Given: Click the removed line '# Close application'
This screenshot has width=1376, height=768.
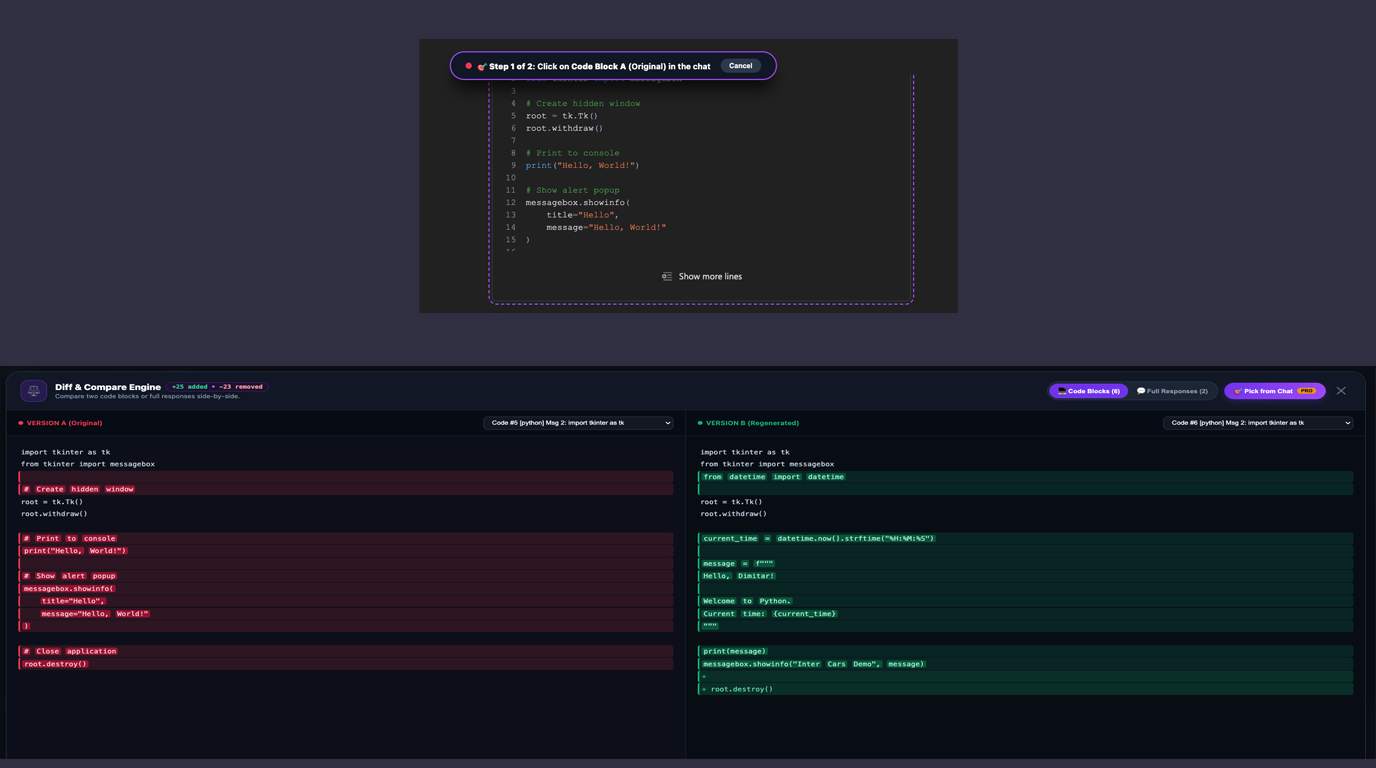Looking at the screenshot, I should pyautogui.click(x=346, y=651).
